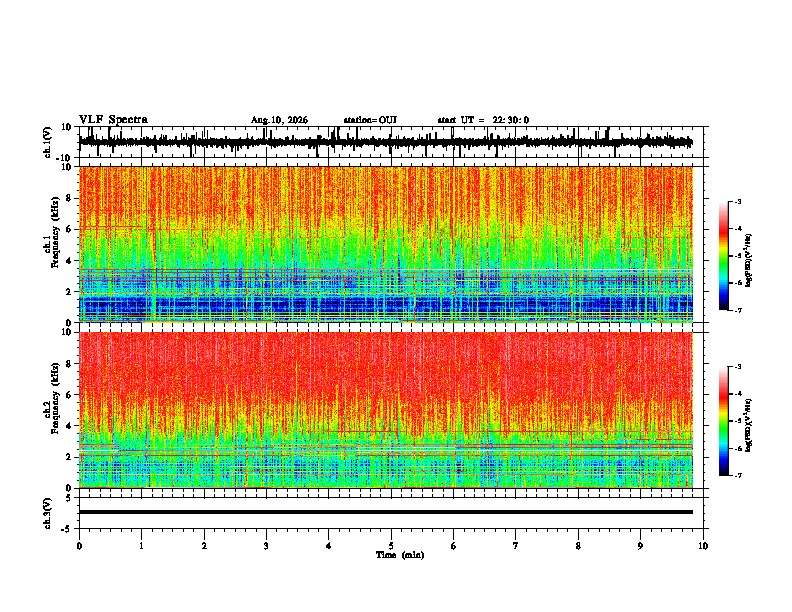Viewport: 792px width, 612px height.
Task: Click the 4 kHz tick on ch.2 frequency axis
Action: pyautogui.click(x=70, y=426)
